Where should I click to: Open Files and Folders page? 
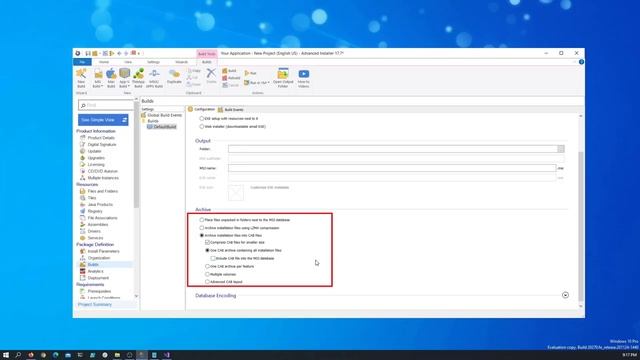(x=102, y=191)
